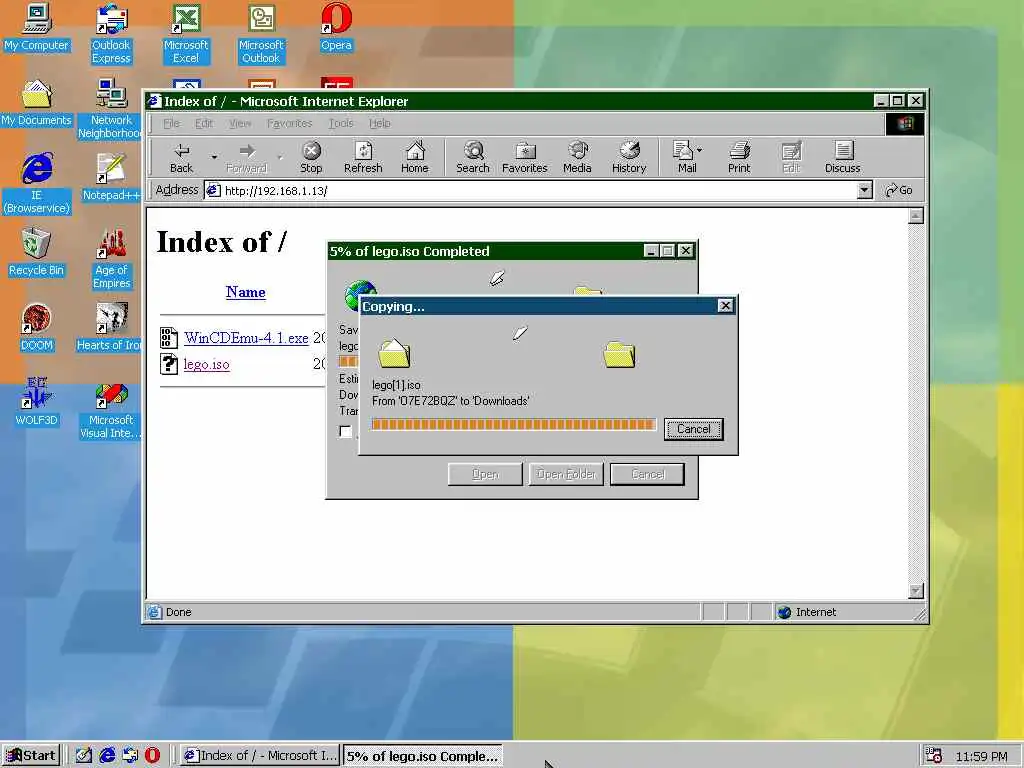The height and width of the screenshot is (768, 1024).
Task: Expand the address bar dropdown arrow
Action: (x=864, y=190)
